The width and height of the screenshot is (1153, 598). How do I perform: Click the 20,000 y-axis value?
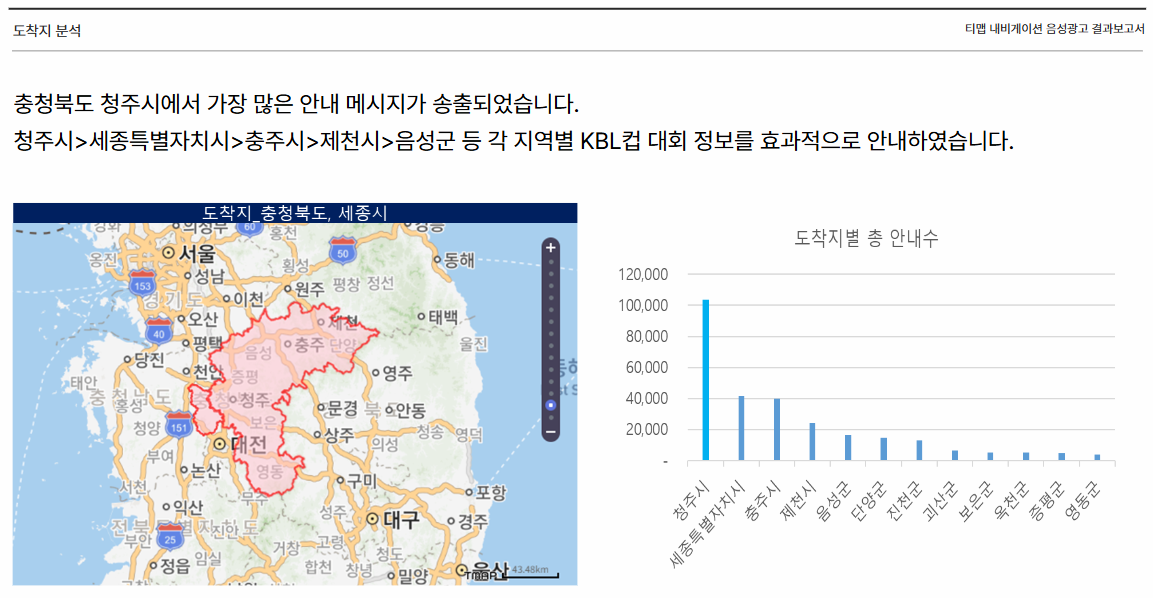647,430
